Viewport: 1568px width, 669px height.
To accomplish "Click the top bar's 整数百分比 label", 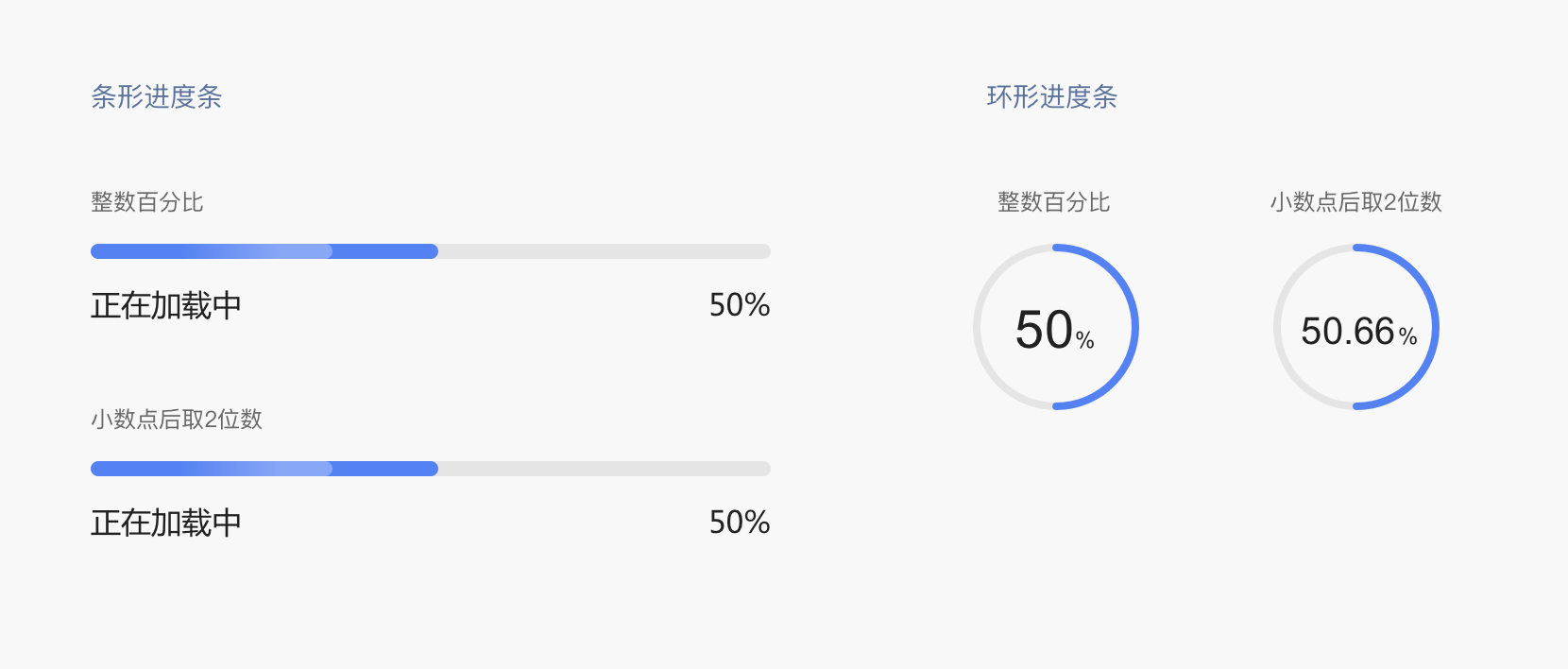I will [x=146, y=202].
